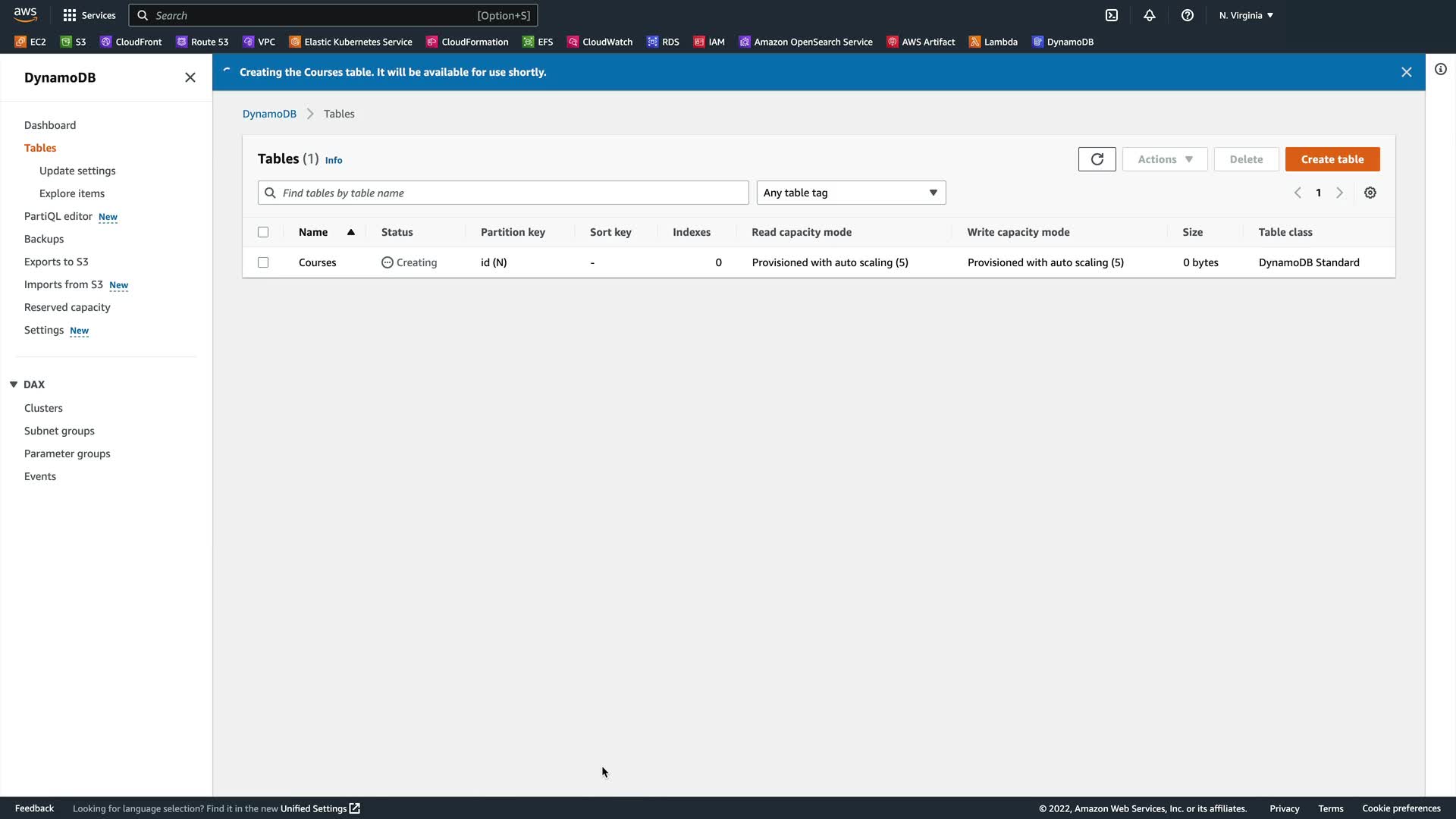Image resolution: width=1456 pixels, height=819 pixels.
Task: Open the Courses table link
Action: click(317, 262)
